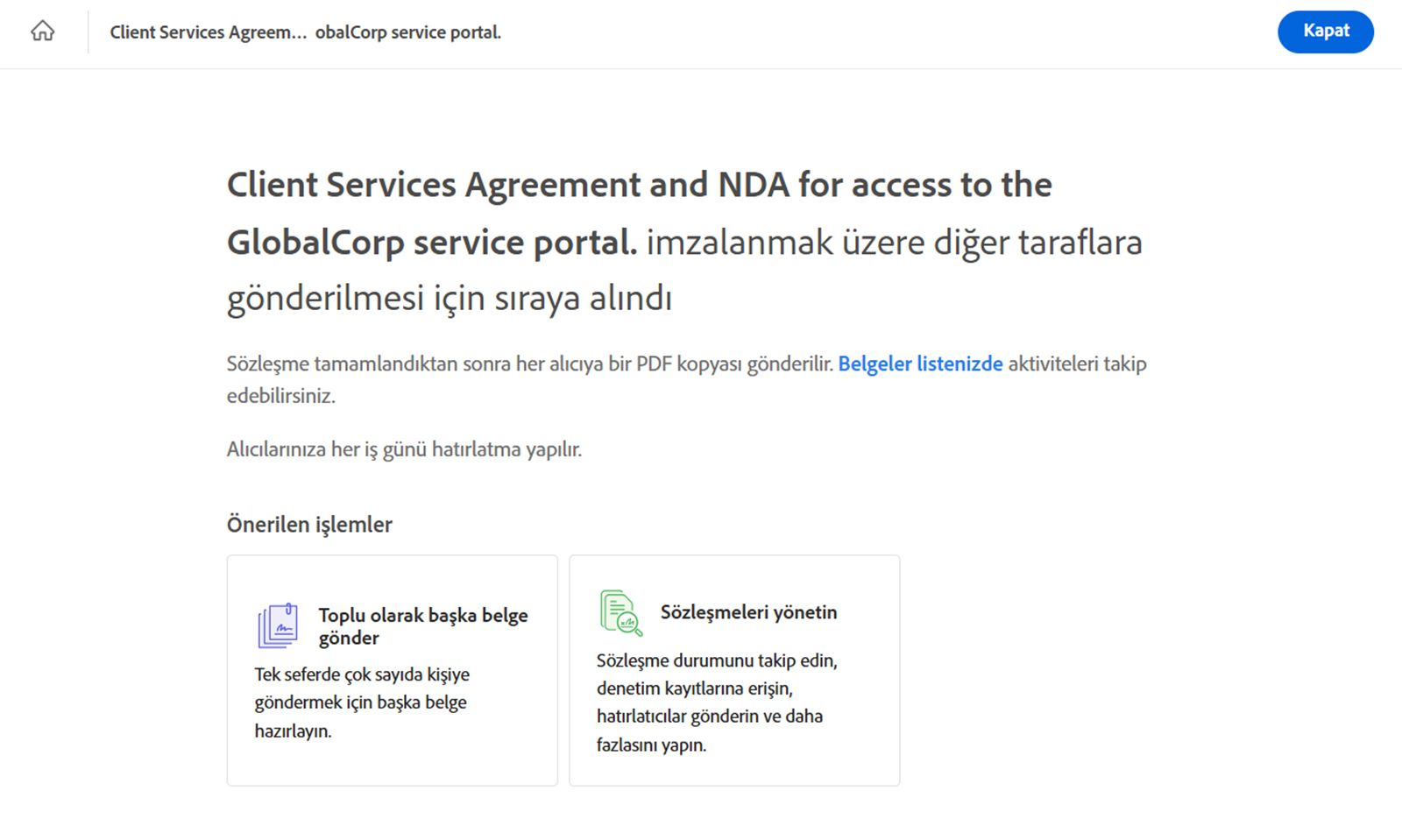
Task: Click the "Önerilen işlemler" section heading
Action: point(309,525)
